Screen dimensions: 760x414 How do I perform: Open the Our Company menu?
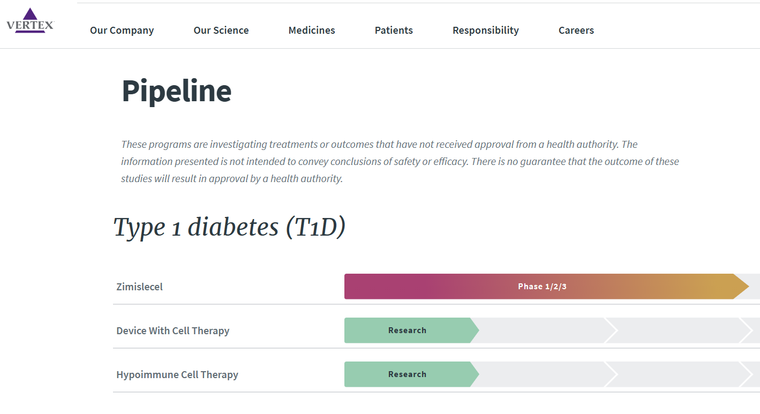coord(122,30)
